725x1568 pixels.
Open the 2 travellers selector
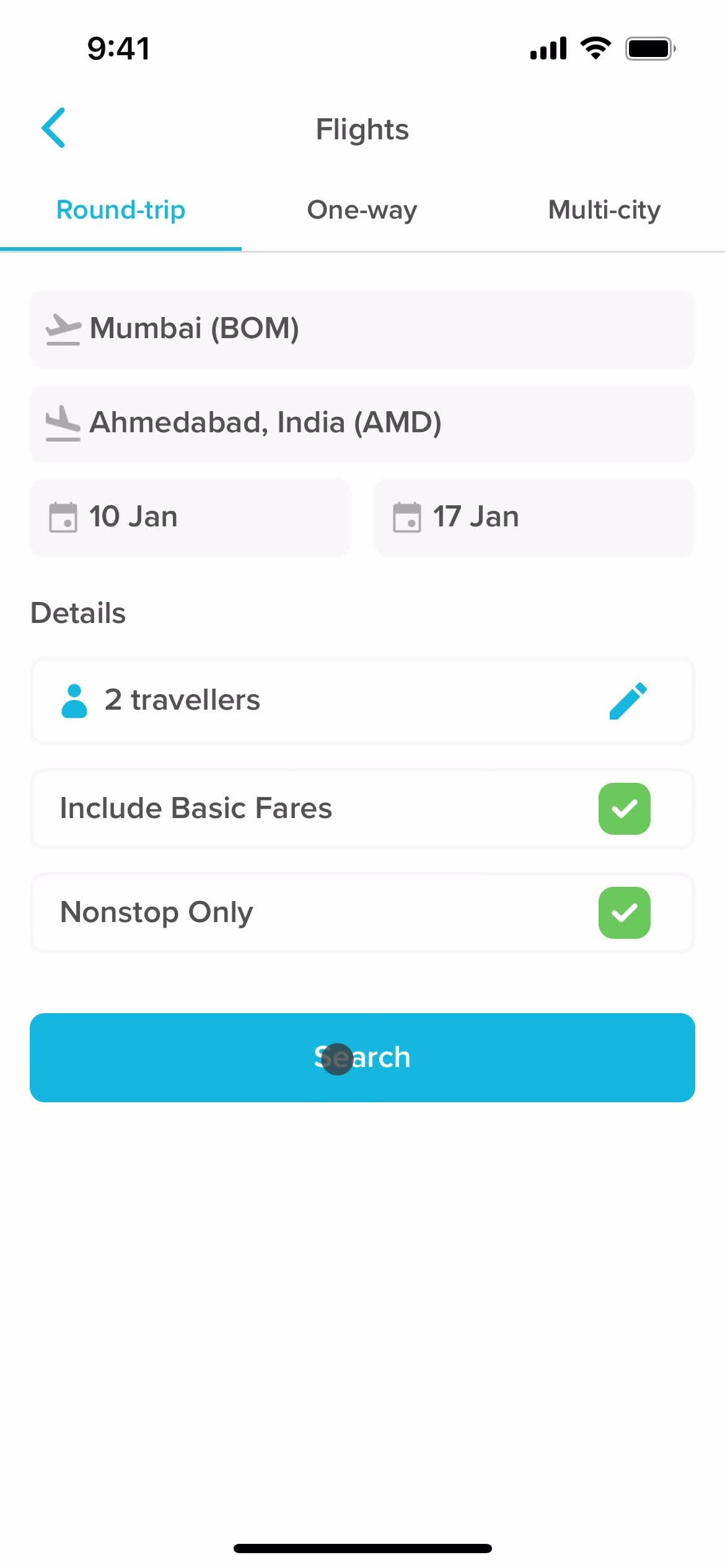pyautogui.click(x=362, y=701)
